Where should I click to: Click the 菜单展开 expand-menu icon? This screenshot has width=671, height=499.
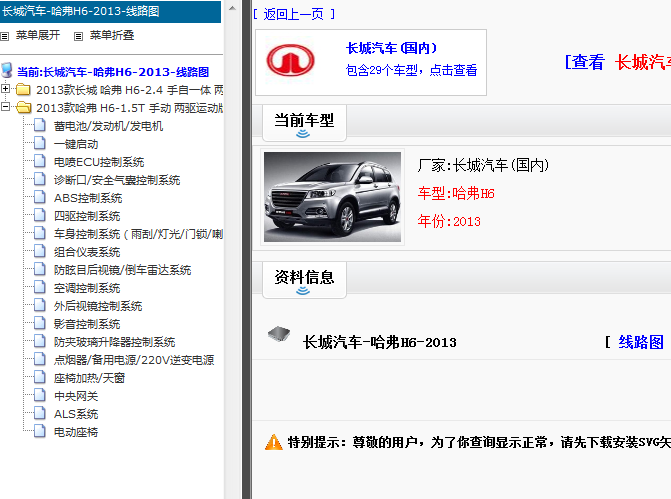tap(5, 36)
